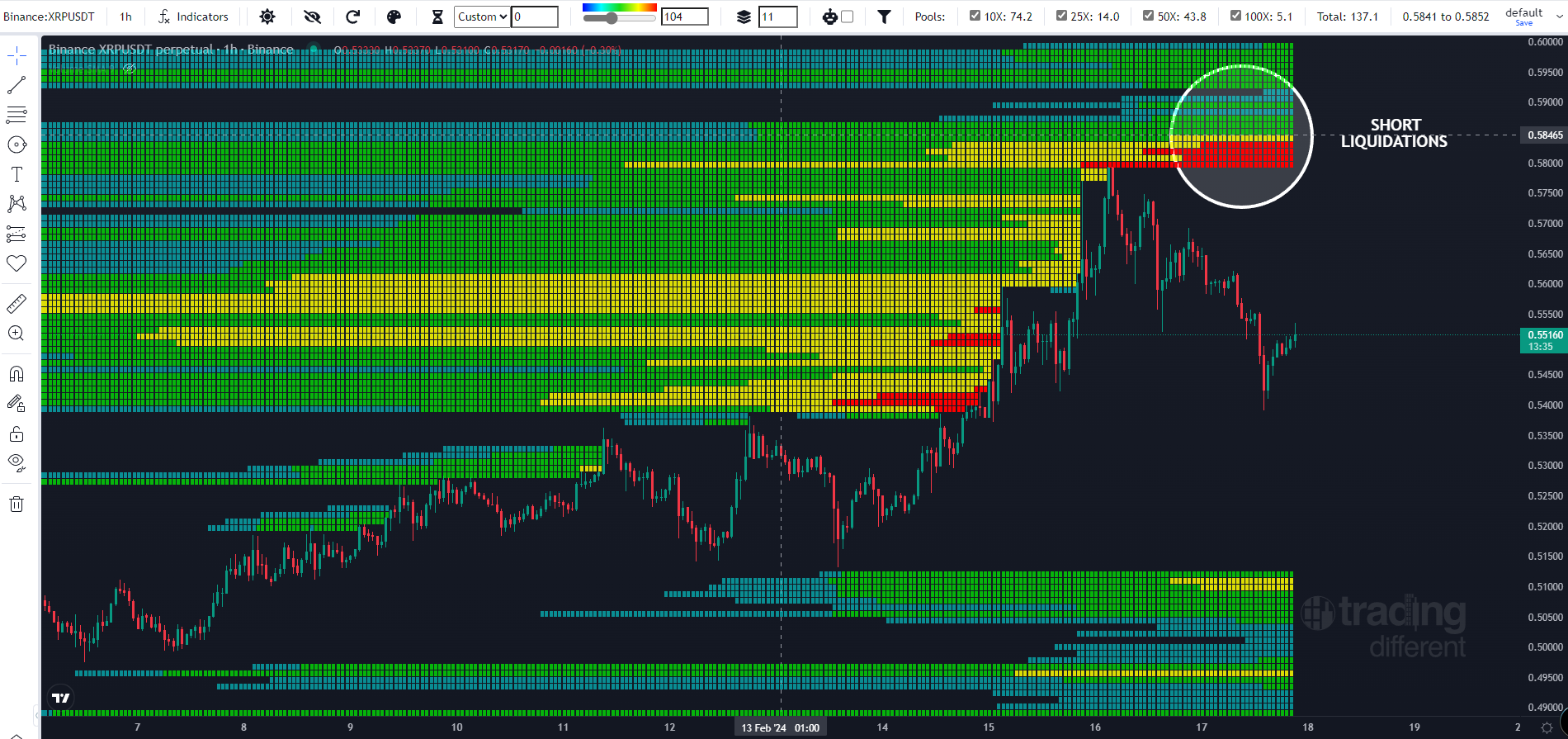Toggle indicator visibility eye in chart legend
Viewport: 1568px width, 739px height.
click(x=129, y=69)
